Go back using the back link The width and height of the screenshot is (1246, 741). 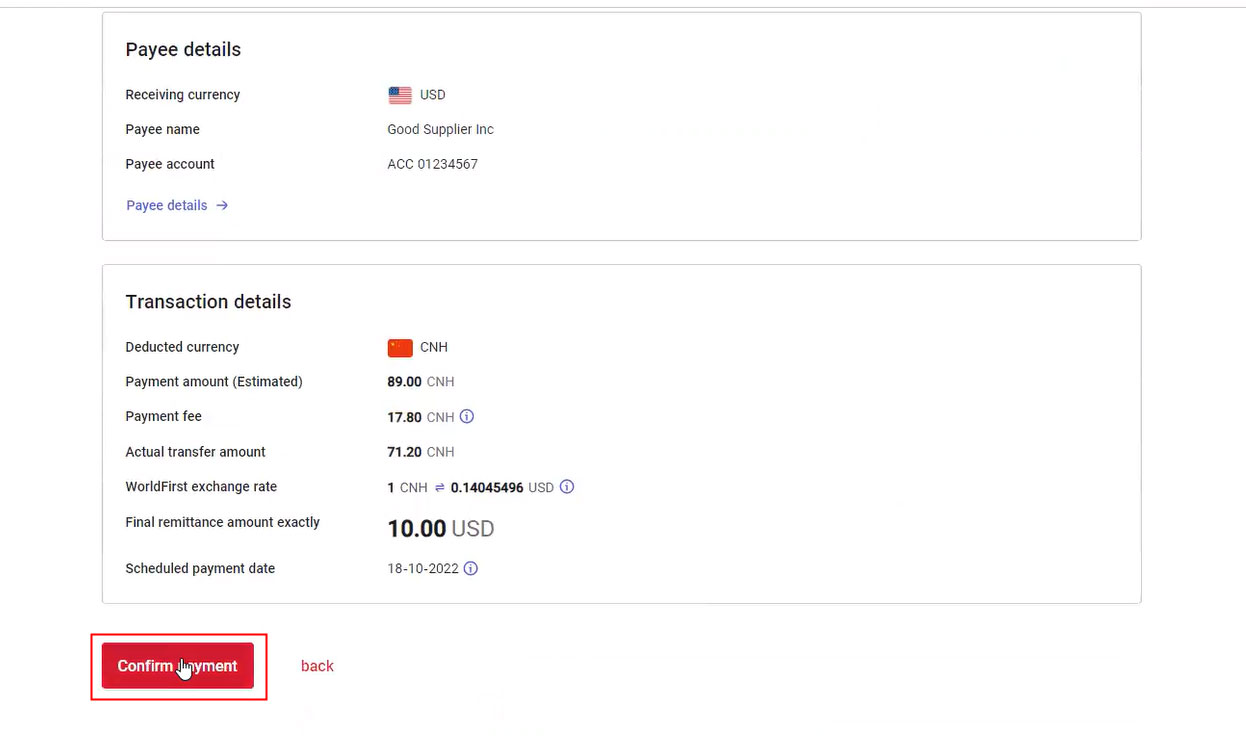point(317,666)
